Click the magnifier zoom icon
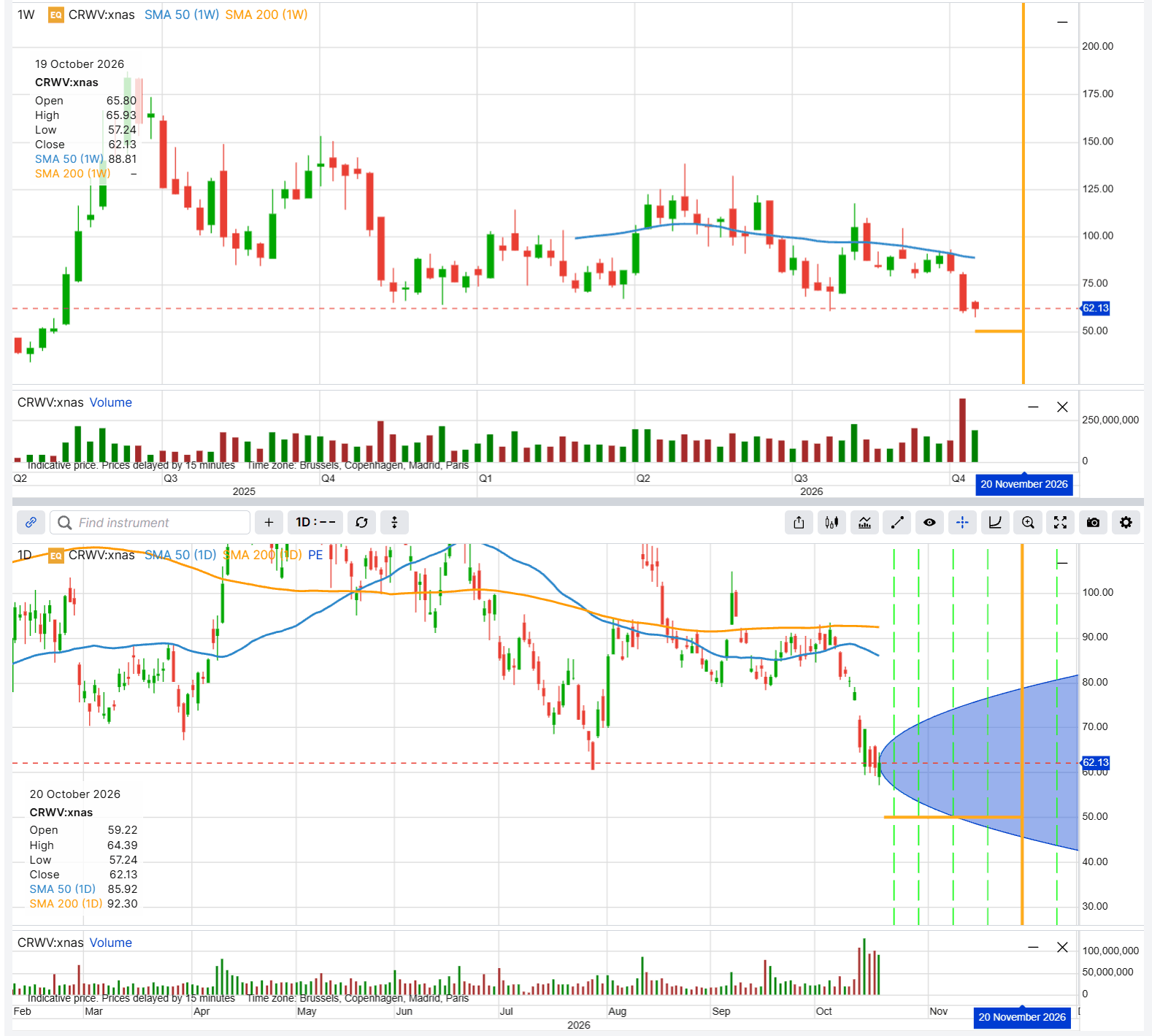Screen dimensions: 1152x1036 [1028, 523]
